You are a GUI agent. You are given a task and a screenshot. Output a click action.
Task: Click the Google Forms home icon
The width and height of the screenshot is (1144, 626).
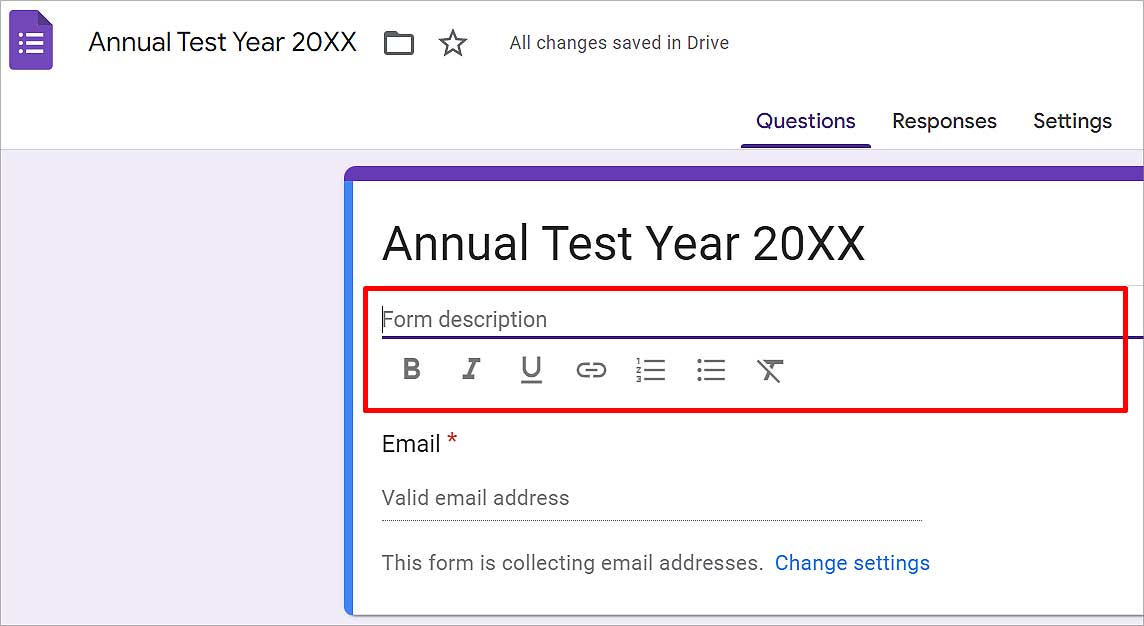coord(31,41)
